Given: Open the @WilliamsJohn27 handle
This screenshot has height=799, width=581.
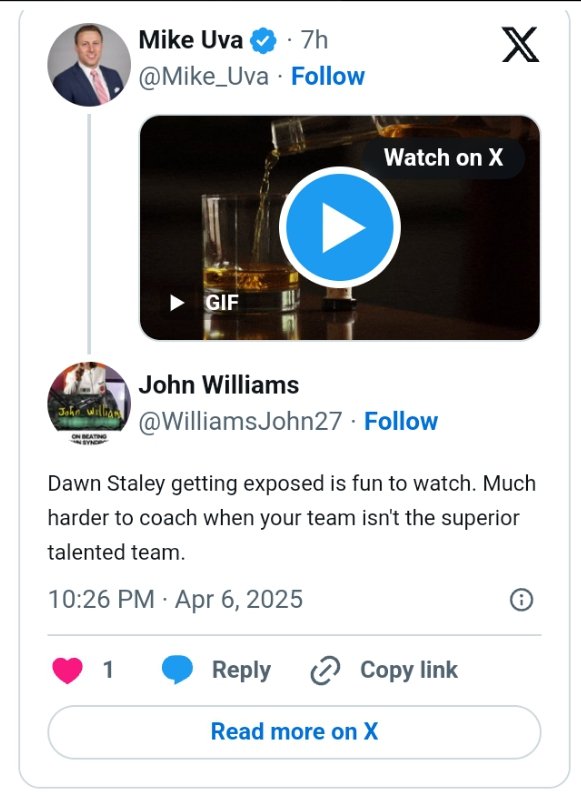Looking at the screenshot, I should point(240,422).
